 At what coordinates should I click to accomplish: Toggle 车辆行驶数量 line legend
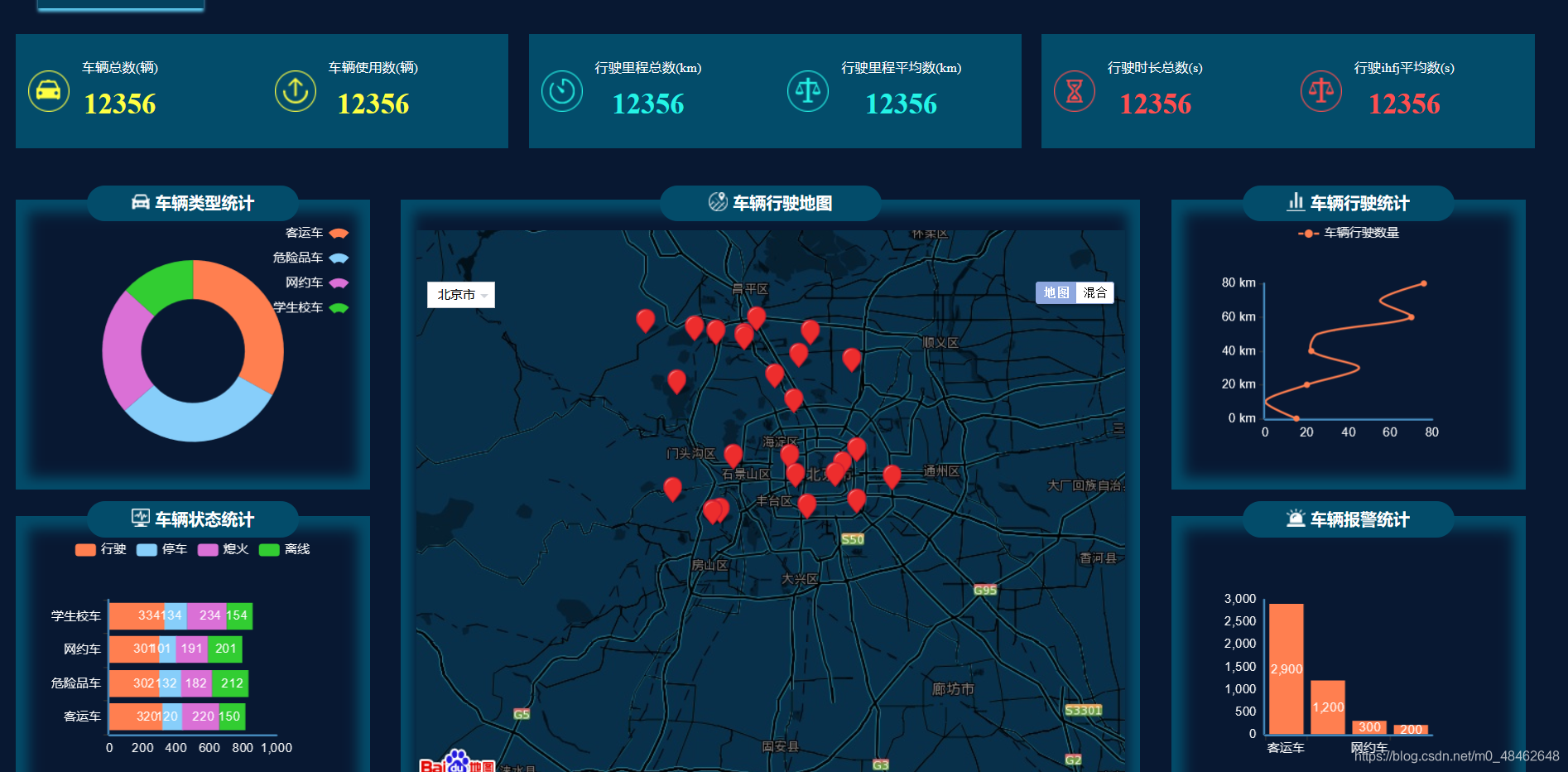click(1349, 233)
